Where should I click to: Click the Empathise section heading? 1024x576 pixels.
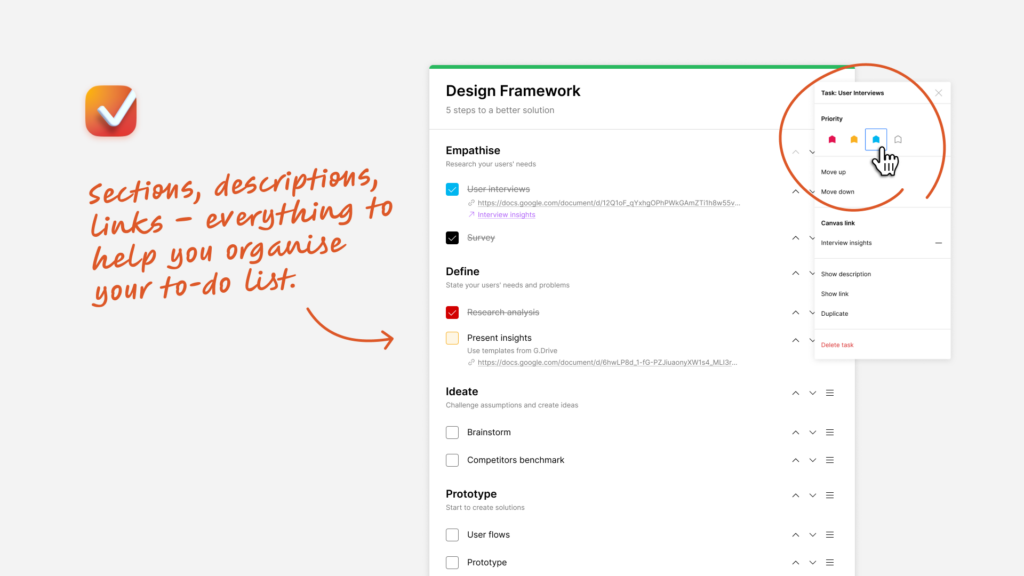click(473, 150)
